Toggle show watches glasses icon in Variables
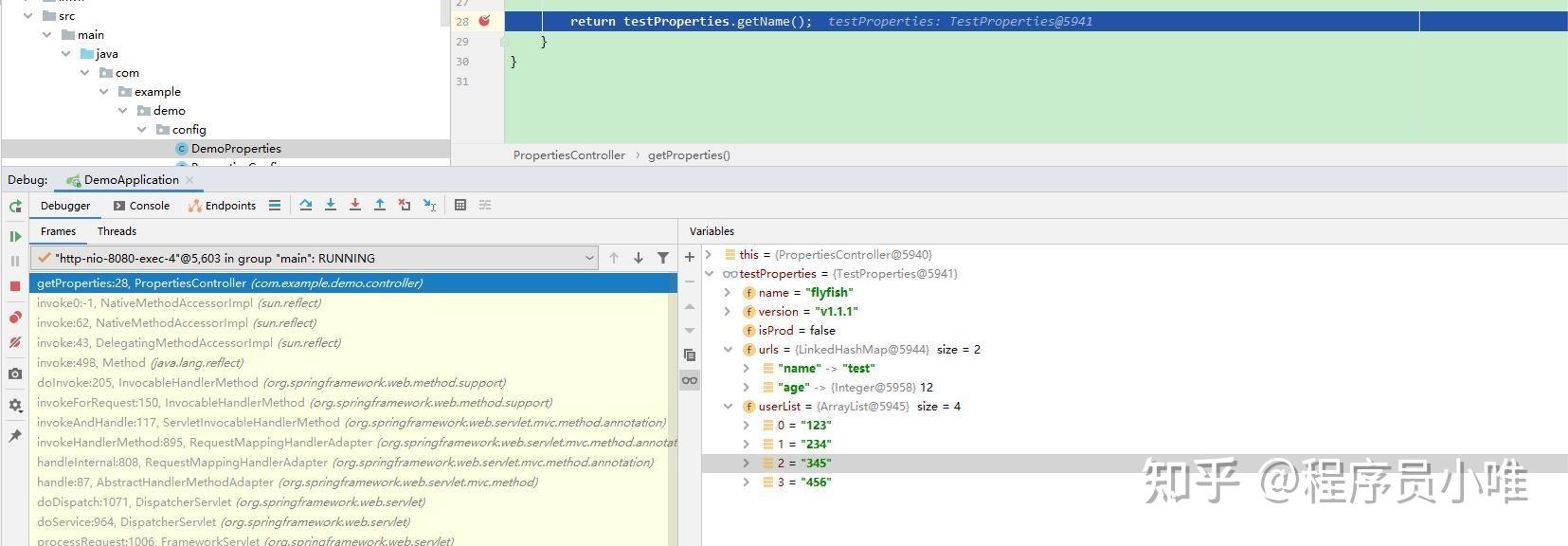The image size is (1568, 546). (x=690, y=380)
